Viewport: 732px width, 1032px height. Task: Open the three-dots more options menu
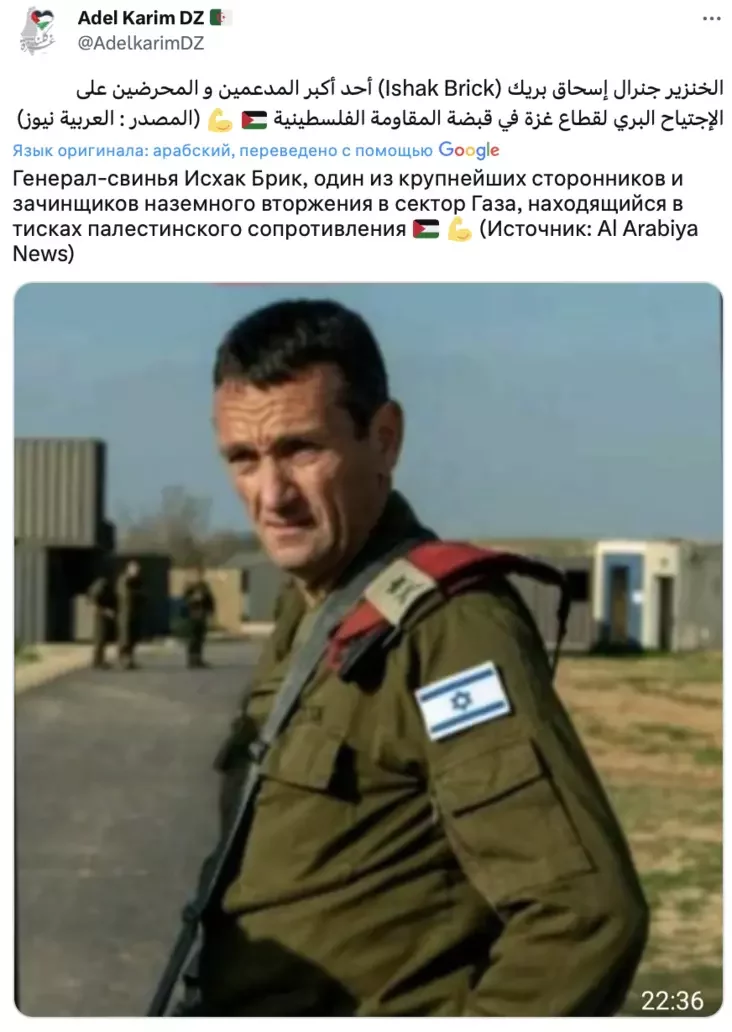[x=712, y=18]
